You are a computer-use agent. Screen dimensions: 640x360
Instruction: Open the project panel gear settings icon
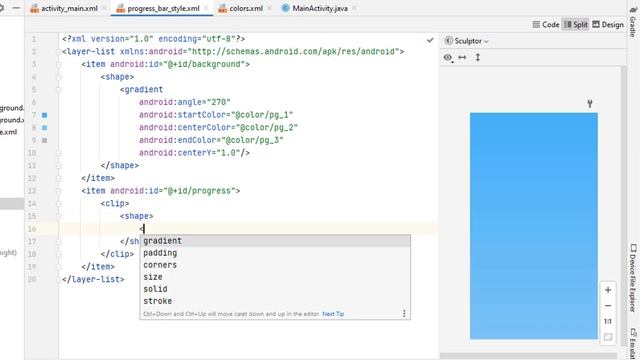(2, 8)
